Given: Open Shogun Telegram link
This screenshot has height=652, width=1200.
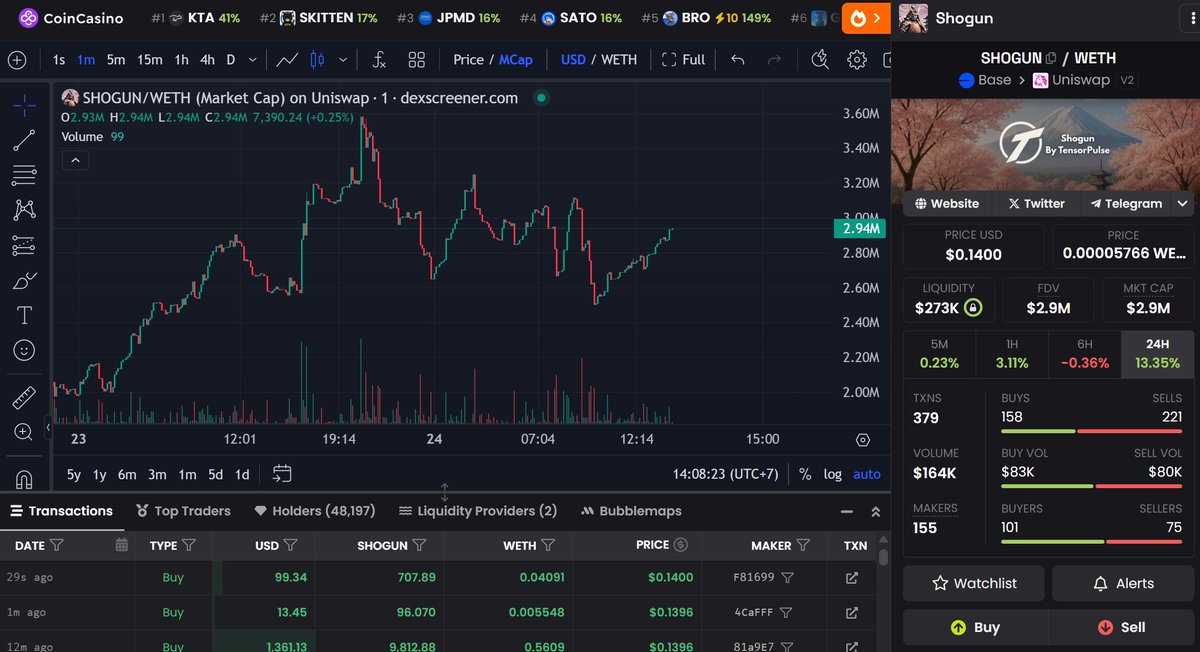Looking at the screenshot, I should (x=1126, y=203).
